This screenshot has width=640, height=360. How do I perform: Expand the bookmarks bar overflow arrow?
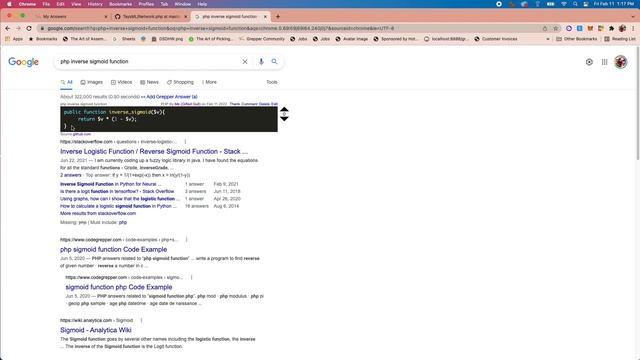pos(548,39)
